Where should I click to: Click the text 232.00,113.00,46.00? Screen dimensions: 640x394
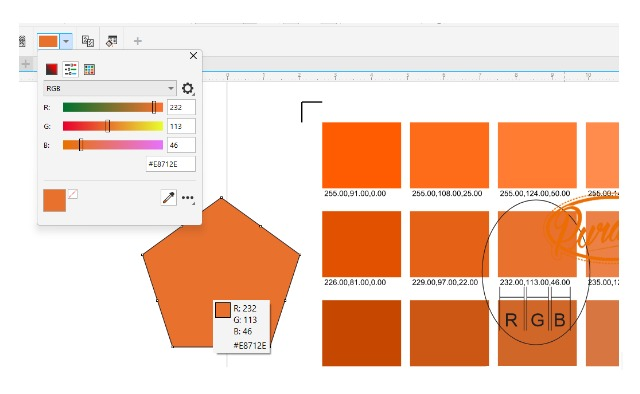(535, 282)
